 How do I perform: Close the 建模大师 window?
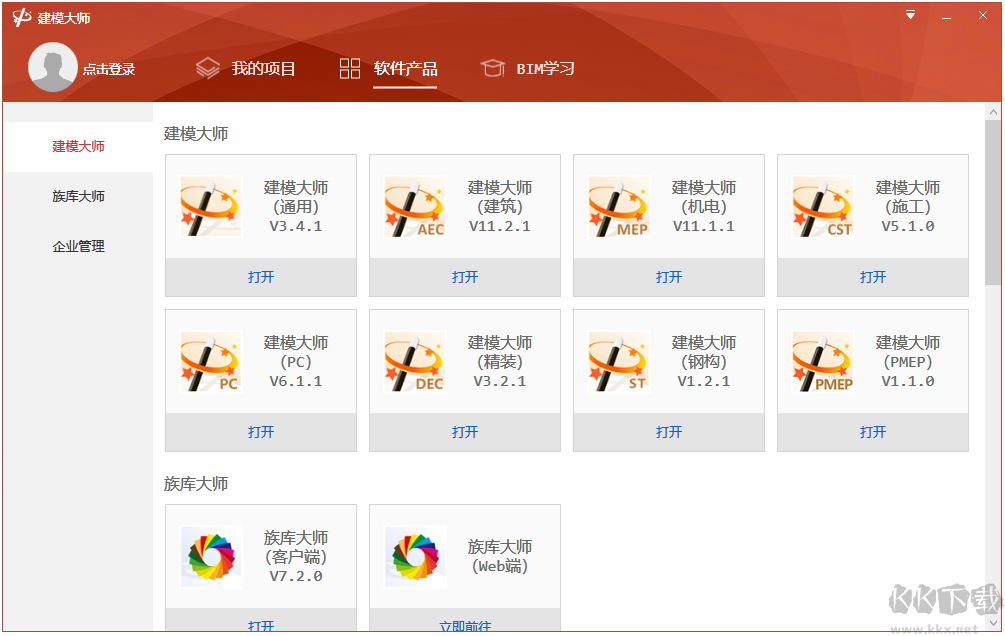pos(983,15)
